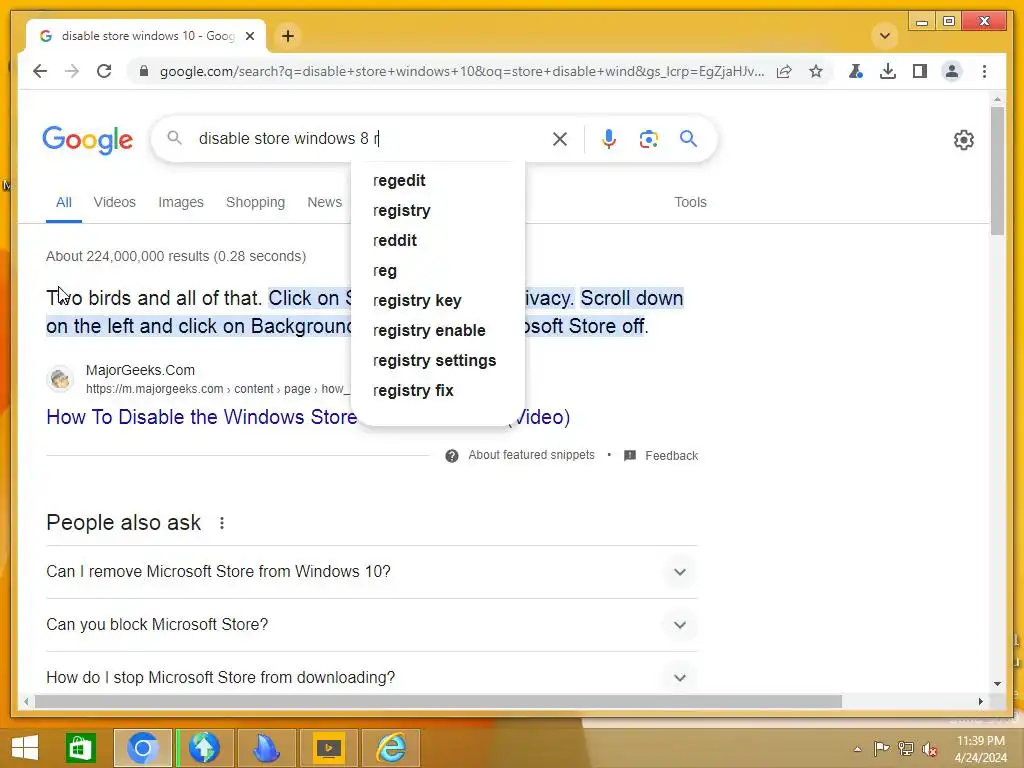Click the network tray icon

click(906, 748)
